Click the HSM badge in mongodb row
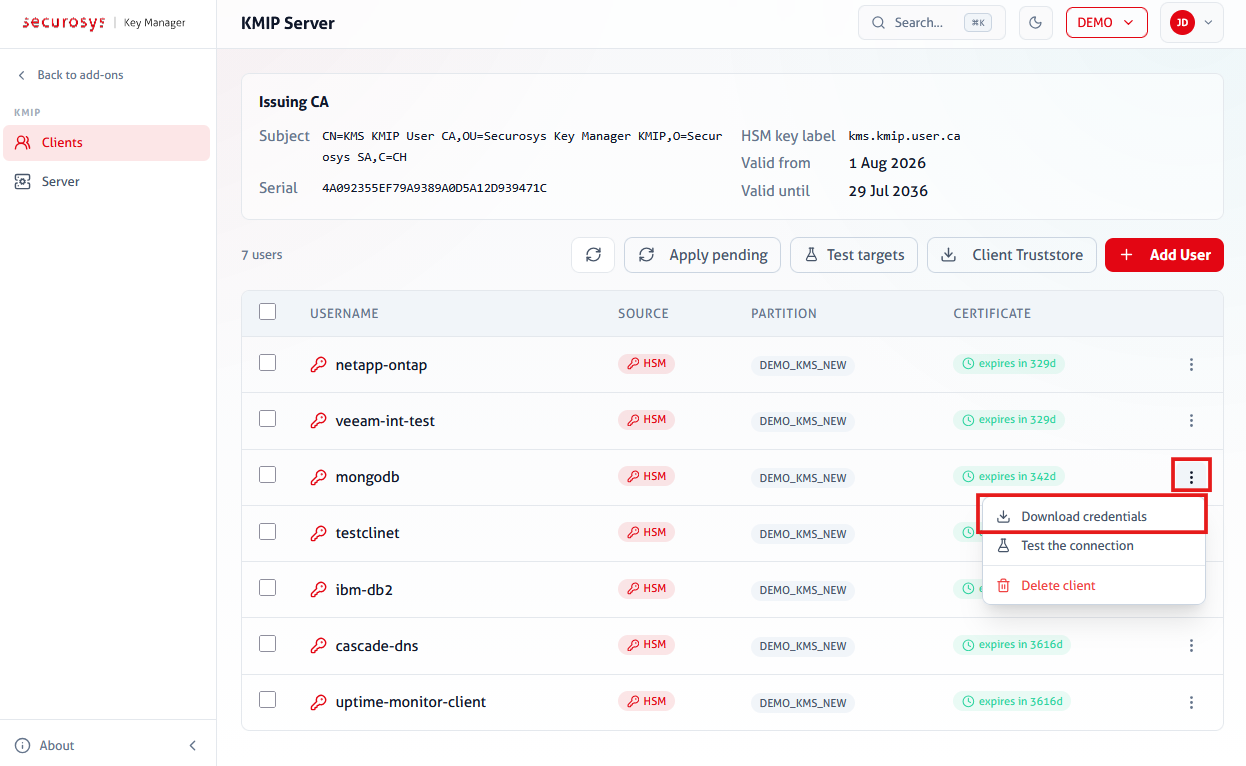The height and width of the screenshot is (766, 1246). tap(646, 476)
